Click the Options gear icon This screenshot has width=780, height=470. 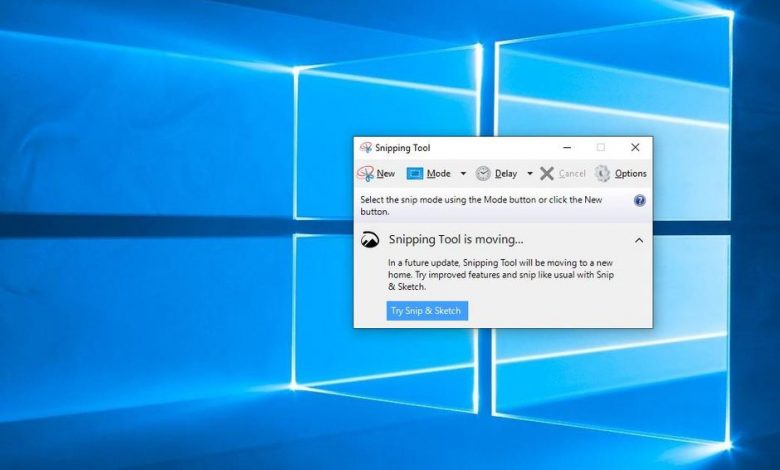pos(602,173)
